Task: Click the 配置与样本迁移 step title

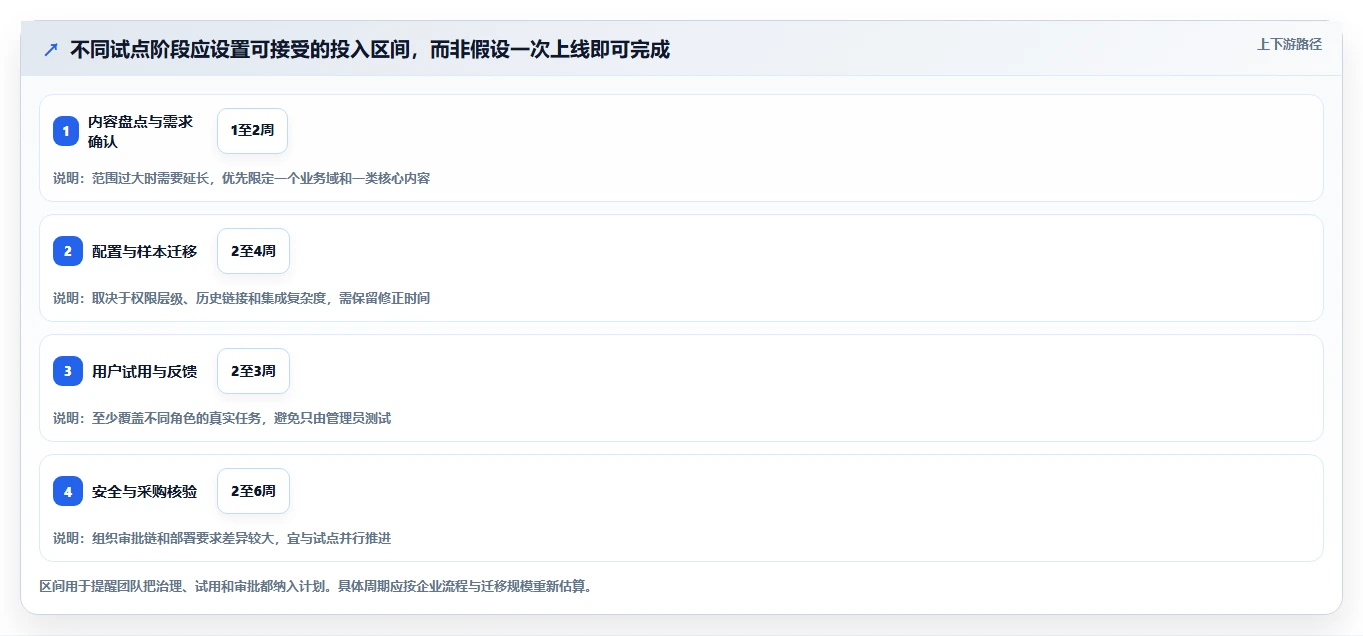Action: click(144, 251)
